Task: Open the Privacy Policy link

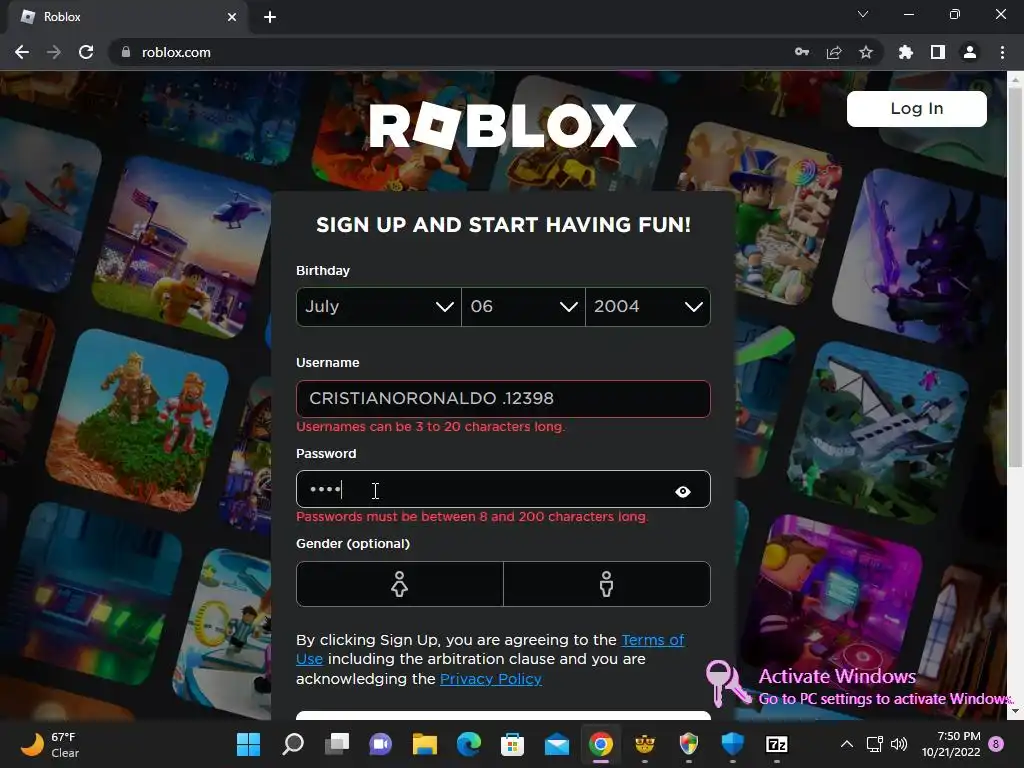Action: click(x=490, y=679)
